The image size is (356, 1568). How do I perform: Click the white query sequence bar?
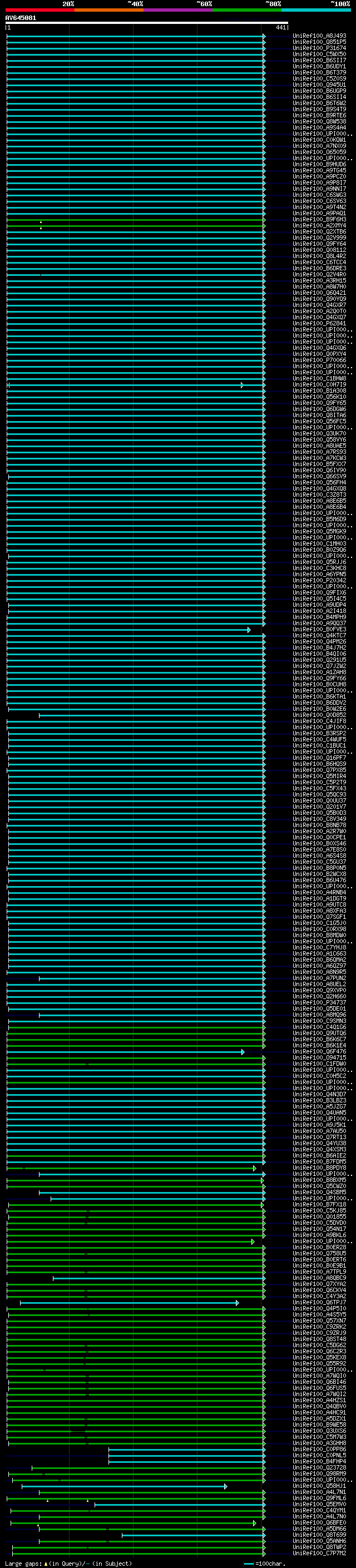(147, 22)
